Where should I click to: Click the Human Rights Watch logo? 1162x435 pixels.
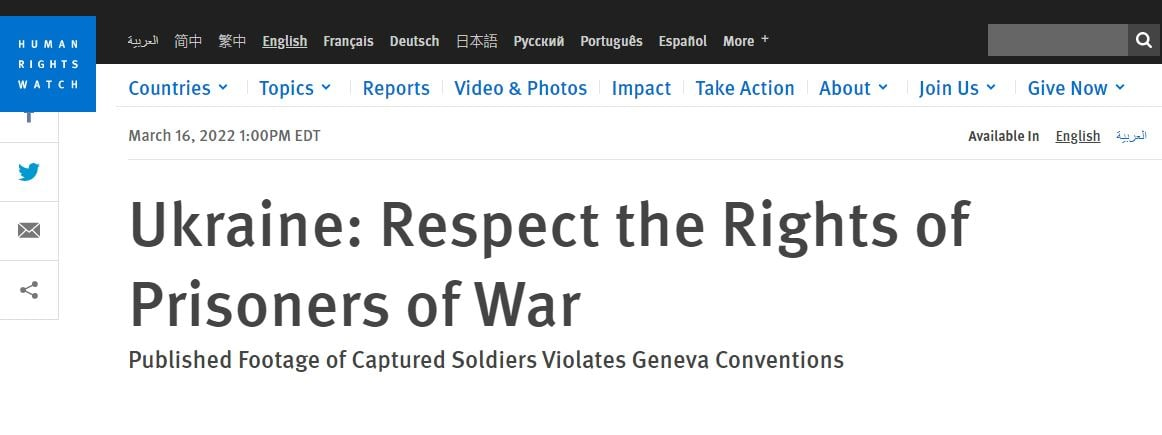click(48, 64)
